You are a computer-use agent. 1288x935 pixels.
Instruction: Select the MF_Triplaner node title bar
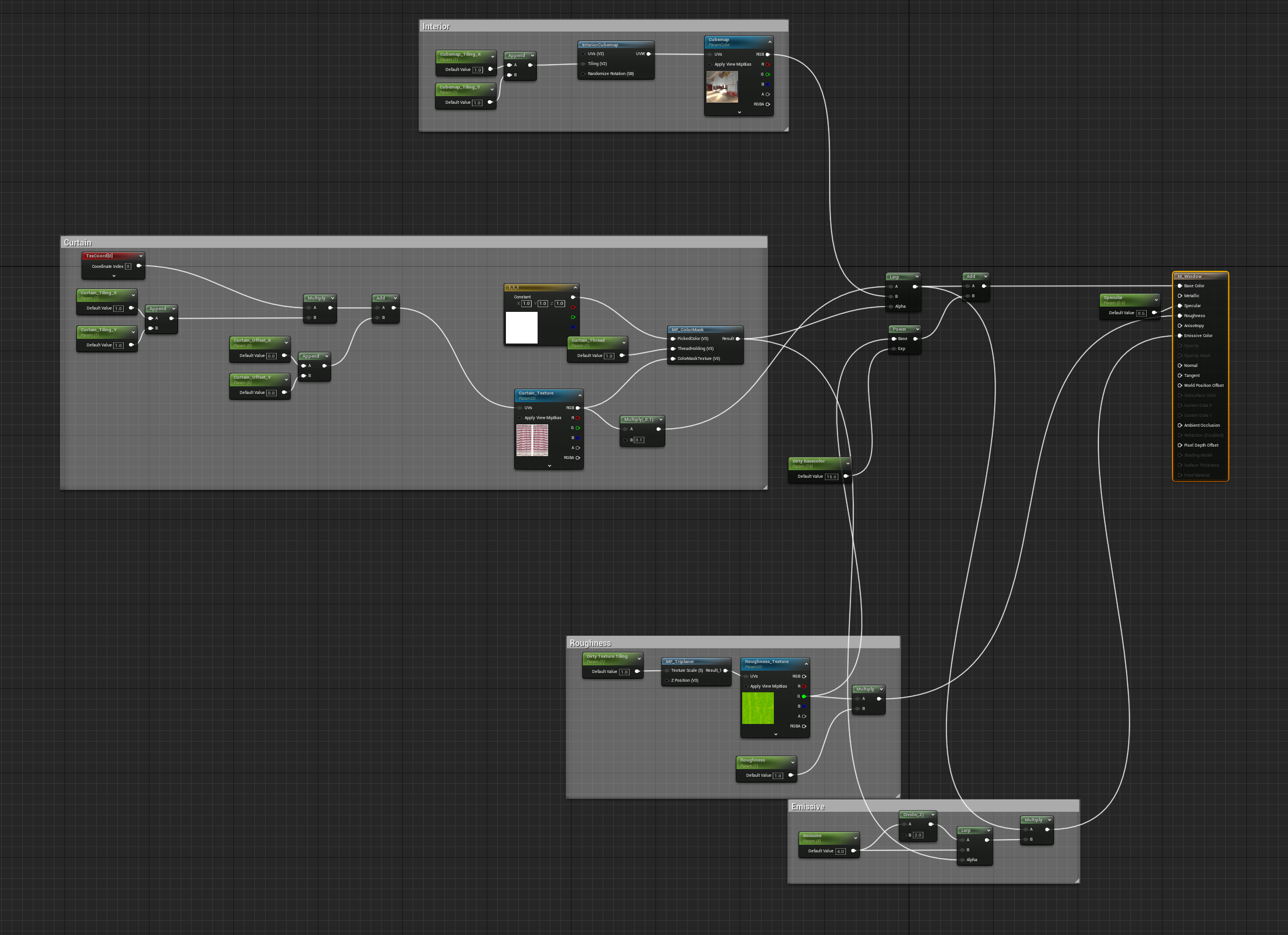[696, 661]
